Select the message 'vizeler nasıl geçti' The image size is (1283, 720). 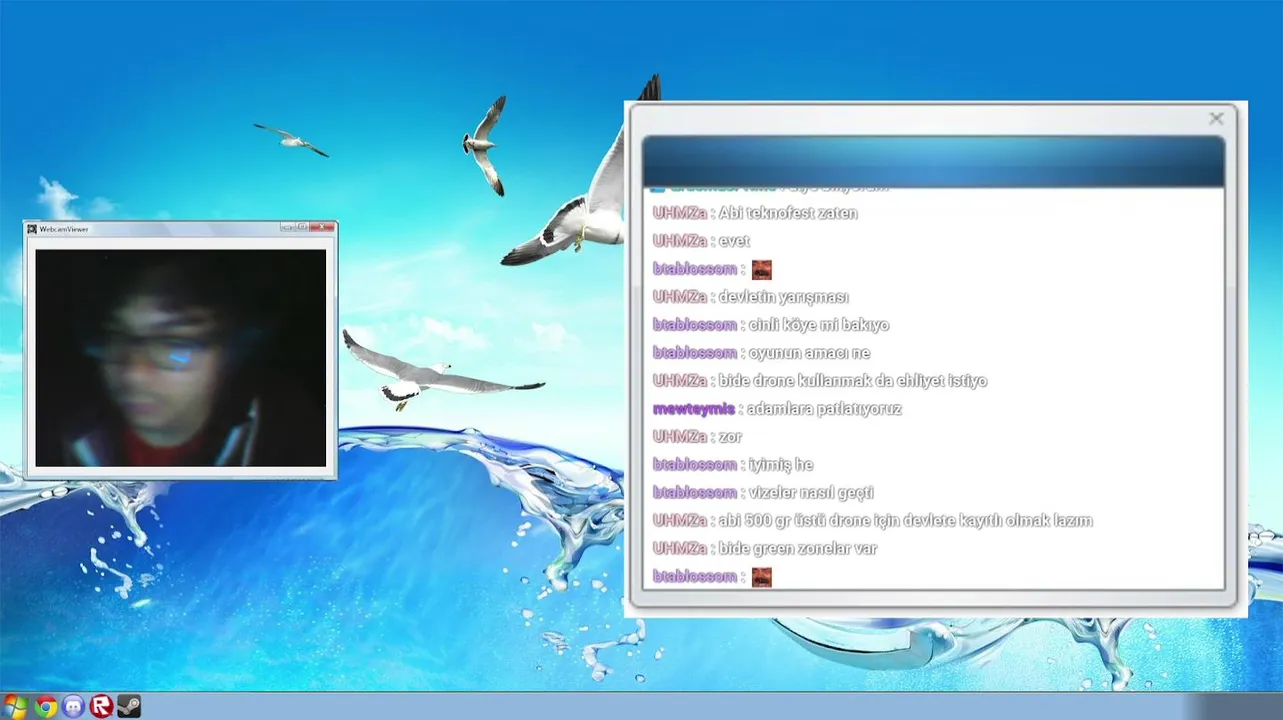pyautogui.click(x=811, y=493)
